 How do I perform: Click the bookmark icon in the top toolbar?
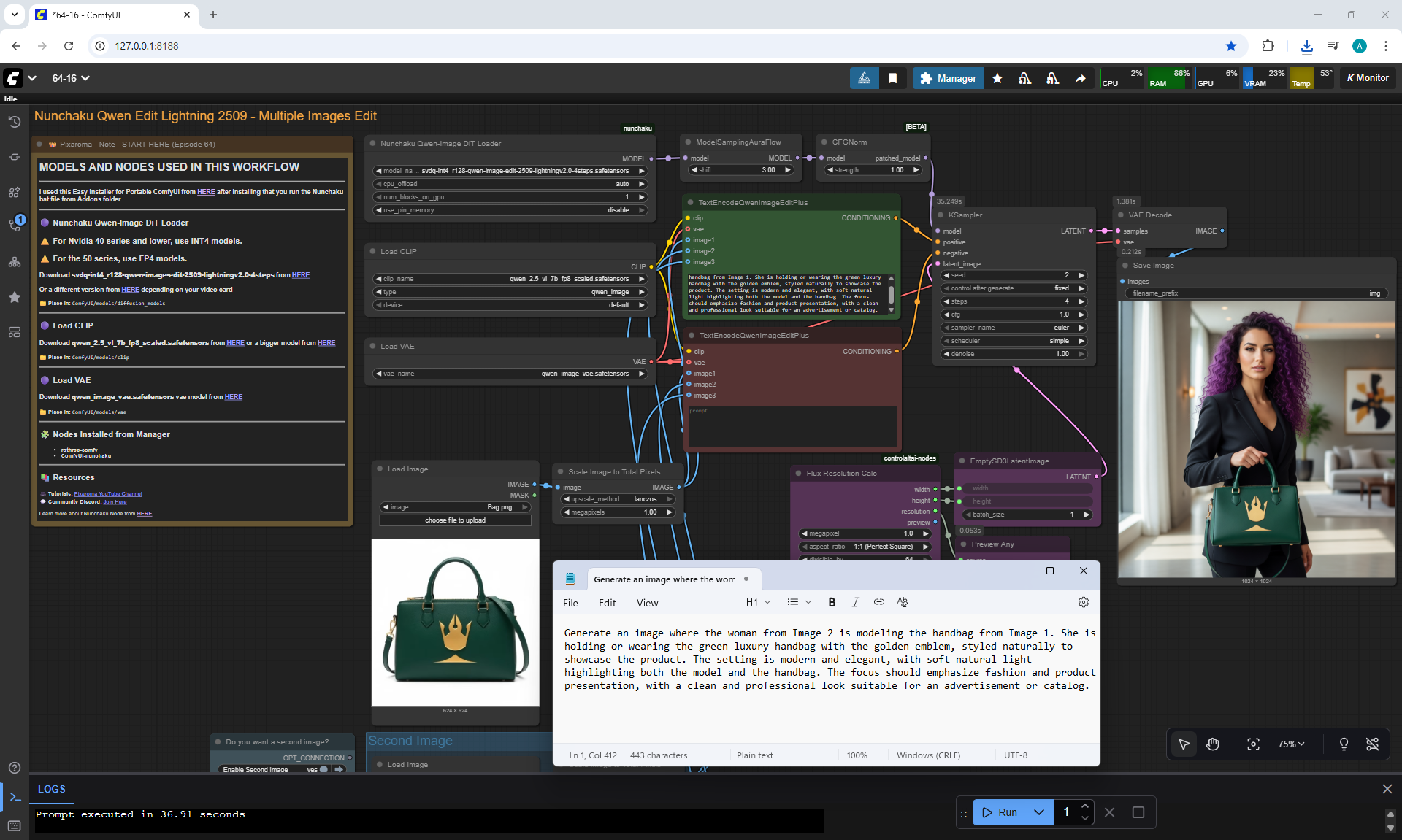[892, 78]
